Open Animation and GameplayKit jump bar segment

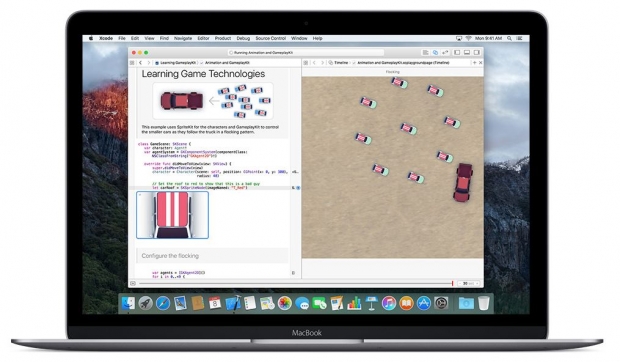pos(225,63)
